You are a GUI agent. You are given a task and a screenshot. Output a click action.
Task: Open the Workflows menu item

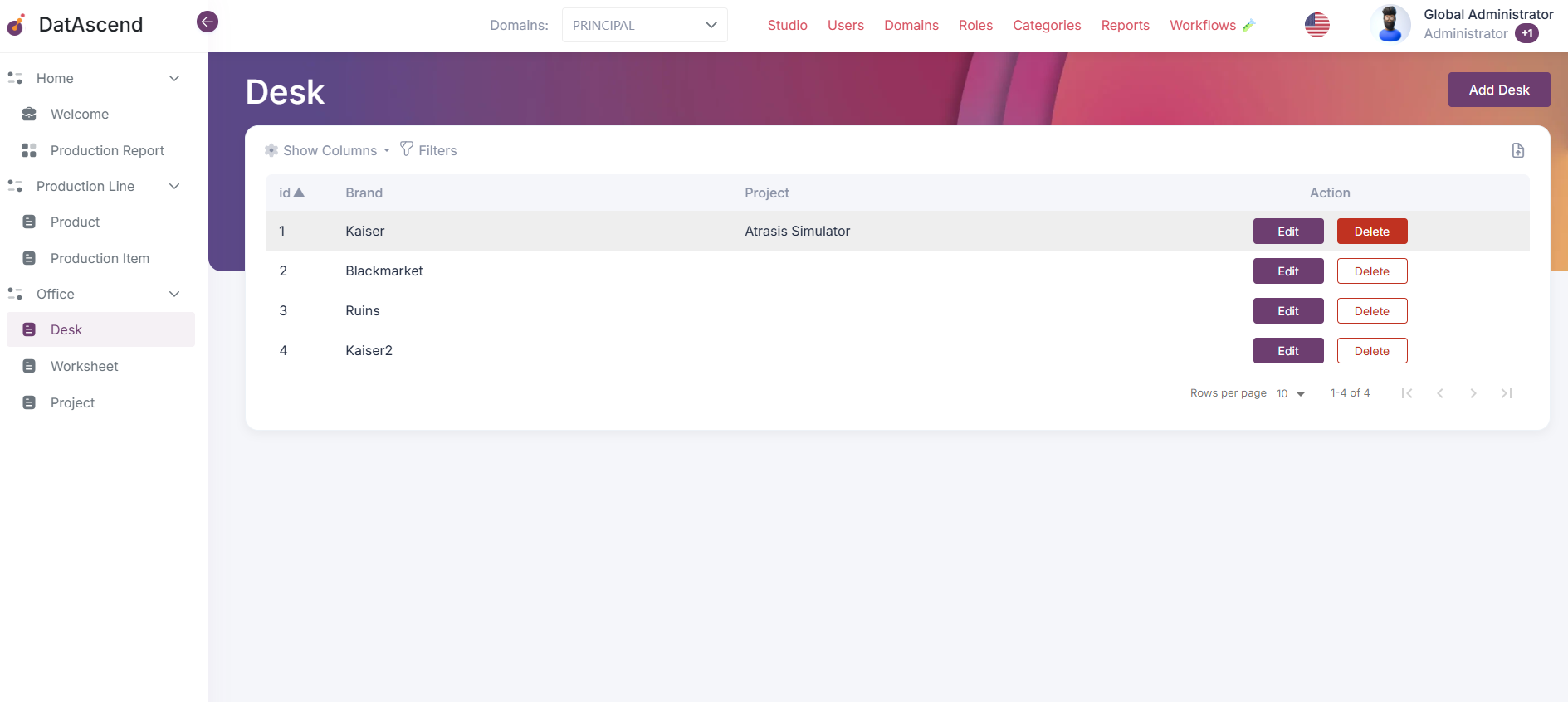coord(1202,25)
